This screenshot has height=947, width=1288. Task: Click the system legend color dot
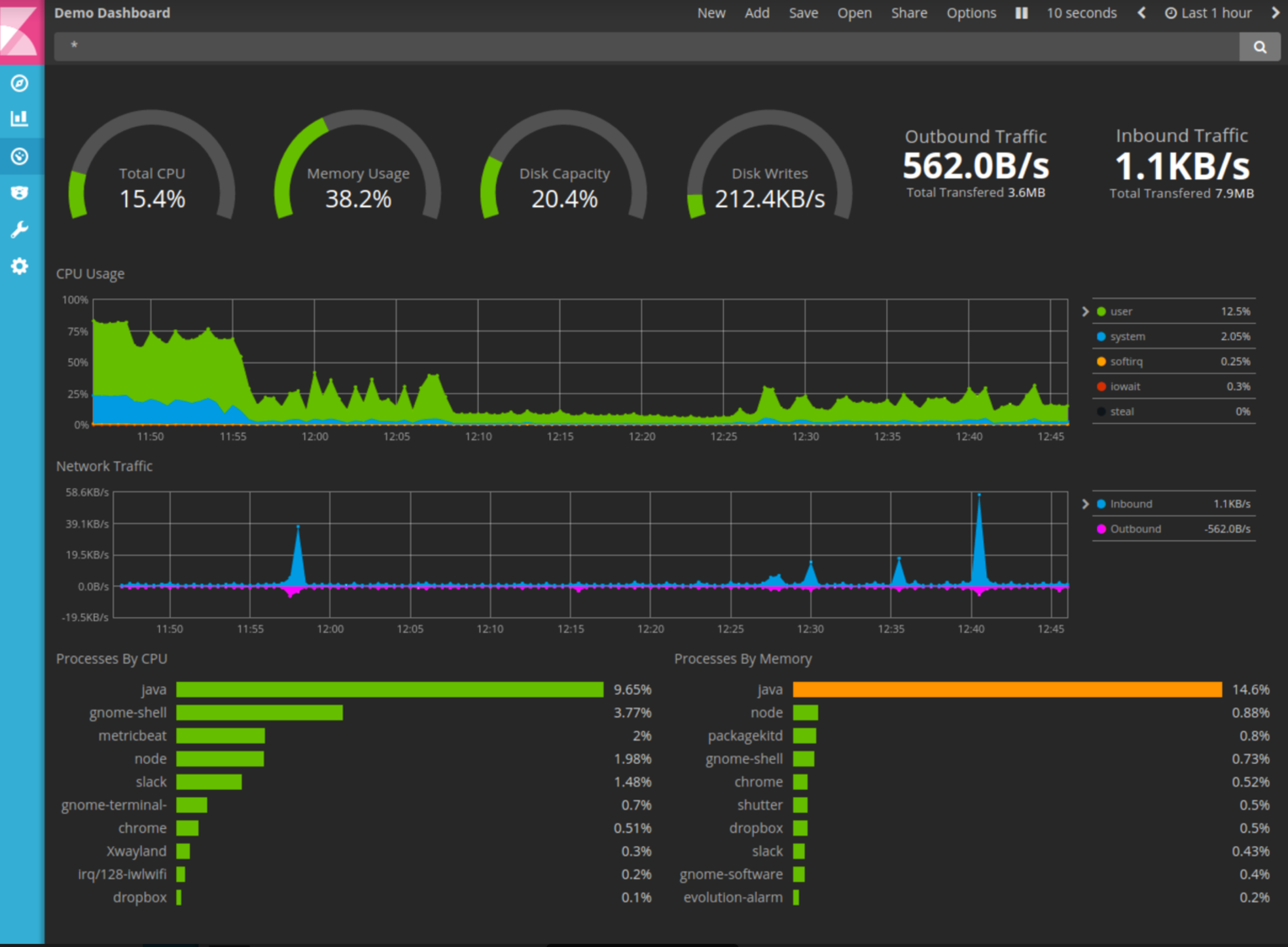[1101, 337]
